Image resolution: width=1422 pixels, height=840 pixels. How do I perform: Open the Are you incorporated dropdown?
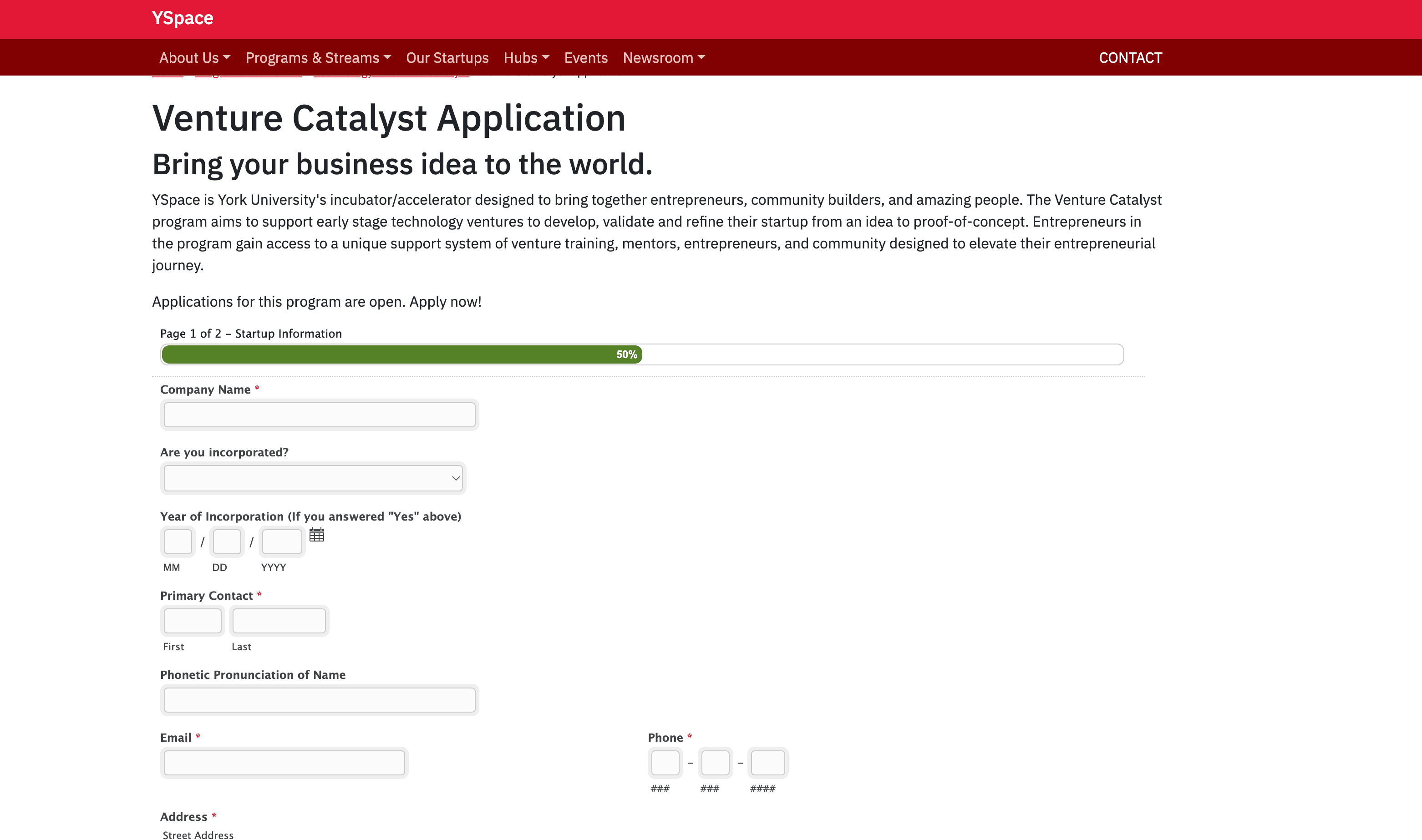pyautogui.click(x=313, y=478)
